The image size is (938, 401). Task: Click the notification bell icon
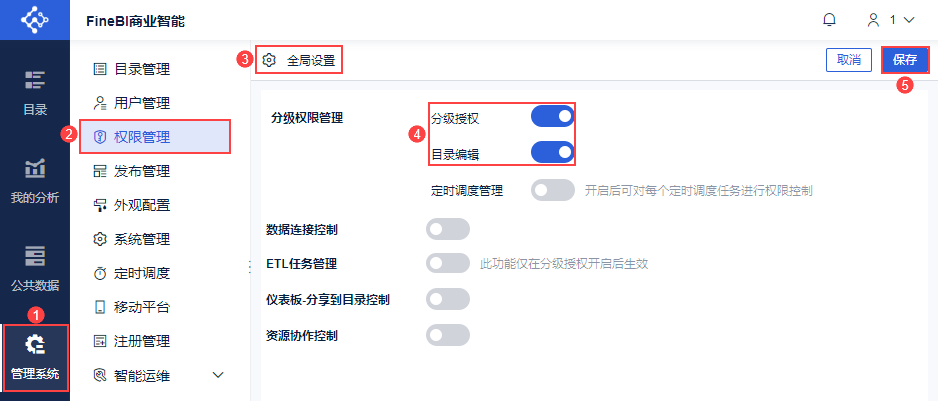(x=829, y=20)
